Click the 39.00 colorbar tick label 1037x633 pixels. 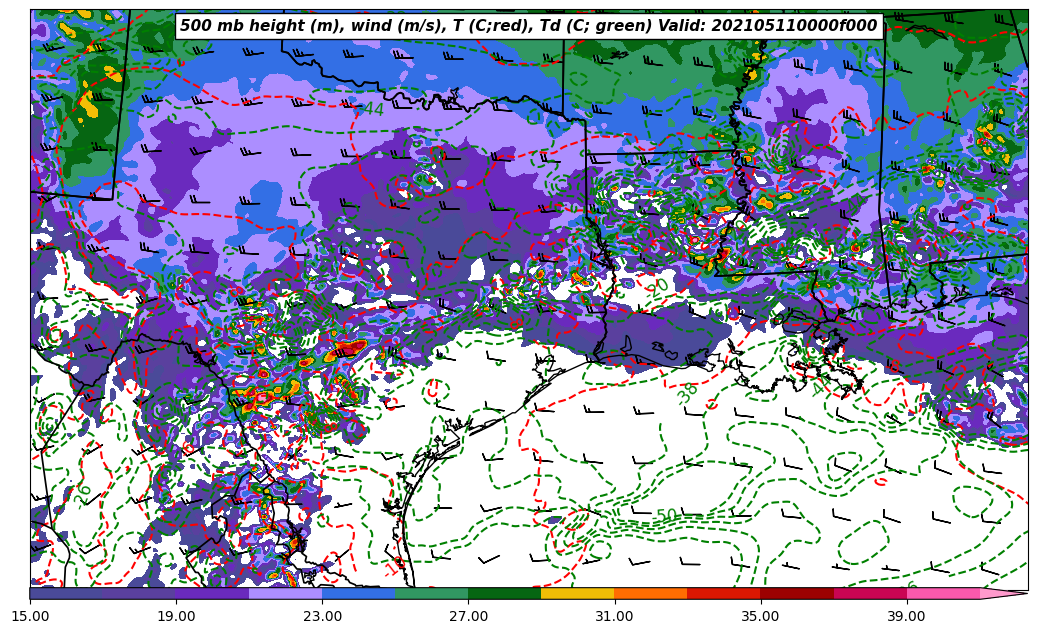click(906, 616)
